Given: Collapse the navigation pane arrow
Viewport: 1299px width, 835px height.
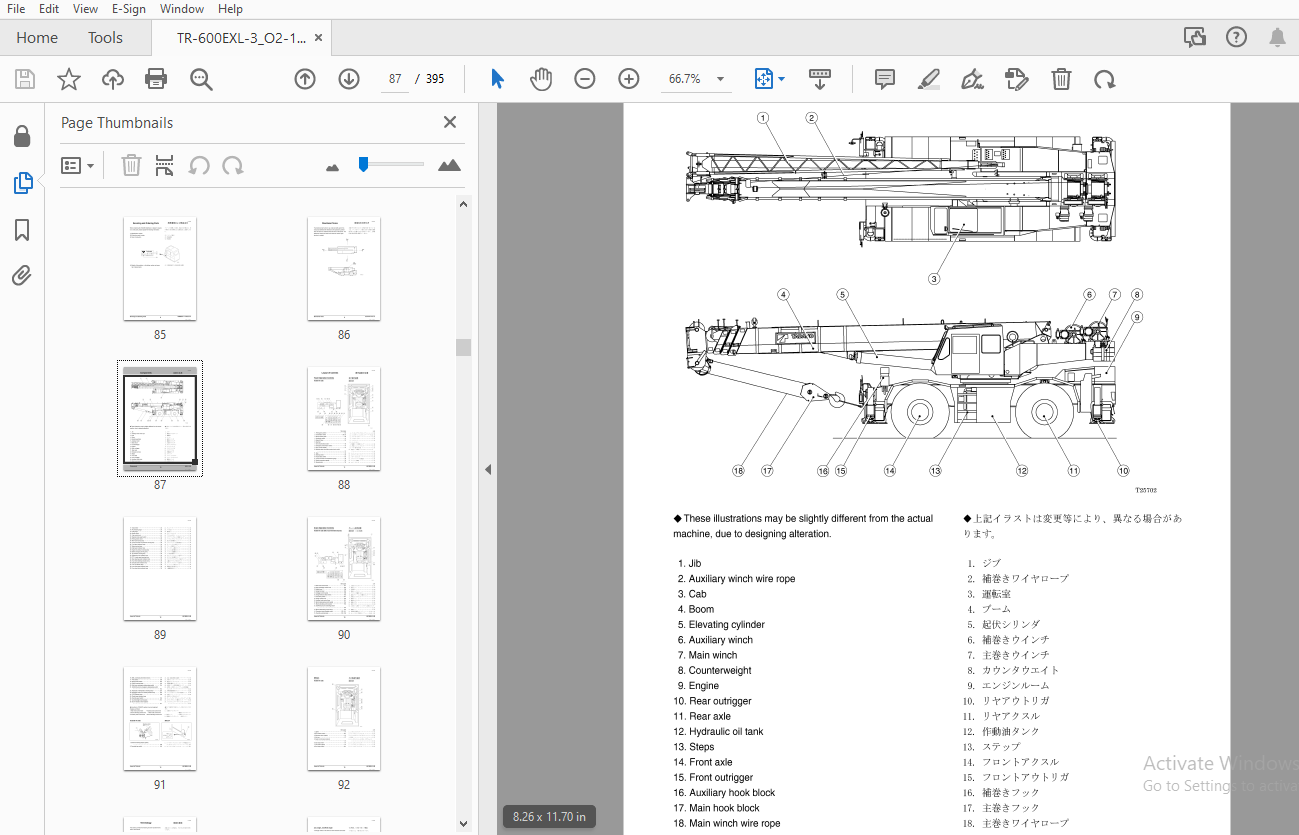Looking at the screenshot, I should [x=488, y=469].
